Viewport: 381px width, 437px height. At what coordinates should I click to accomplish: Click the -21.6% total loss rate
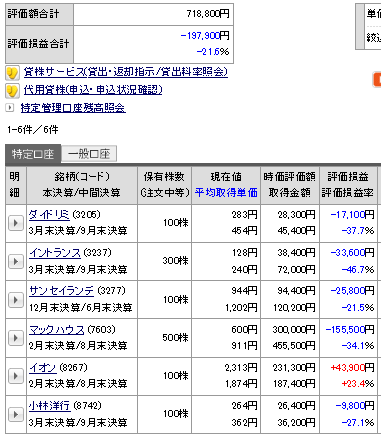tap(213, 52)
